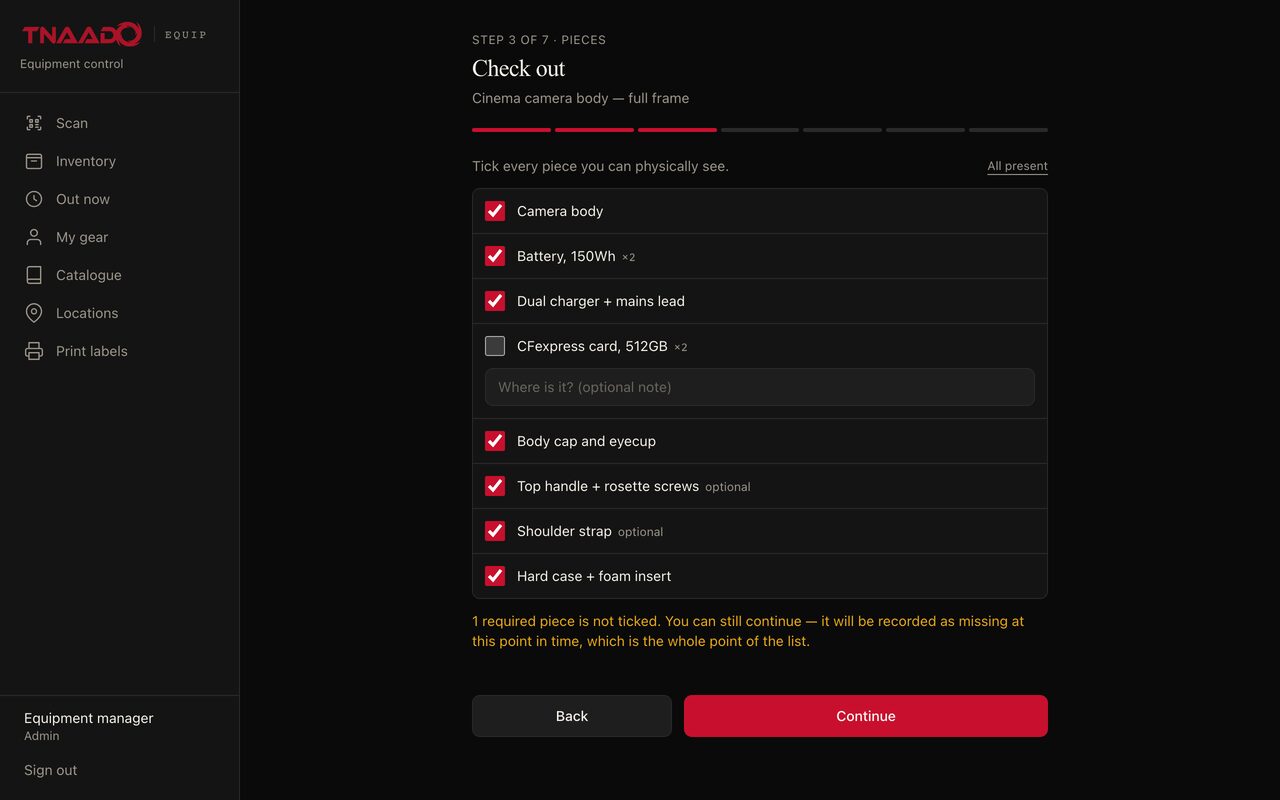This screenshot has width=1280, height=800.
Task: Click the All present link
Action: (1017, 166)
